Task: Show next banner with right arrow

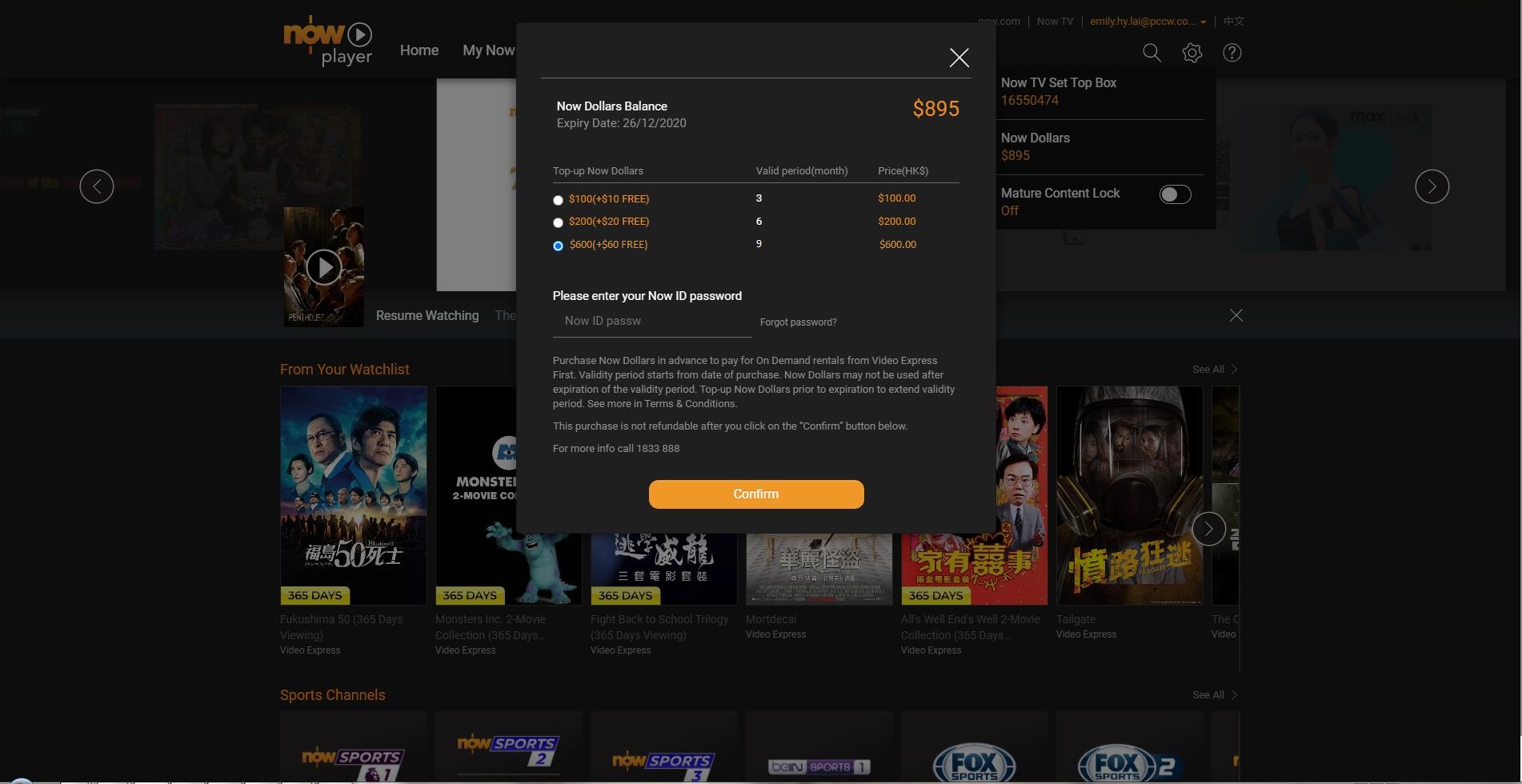Action: 1432,186
